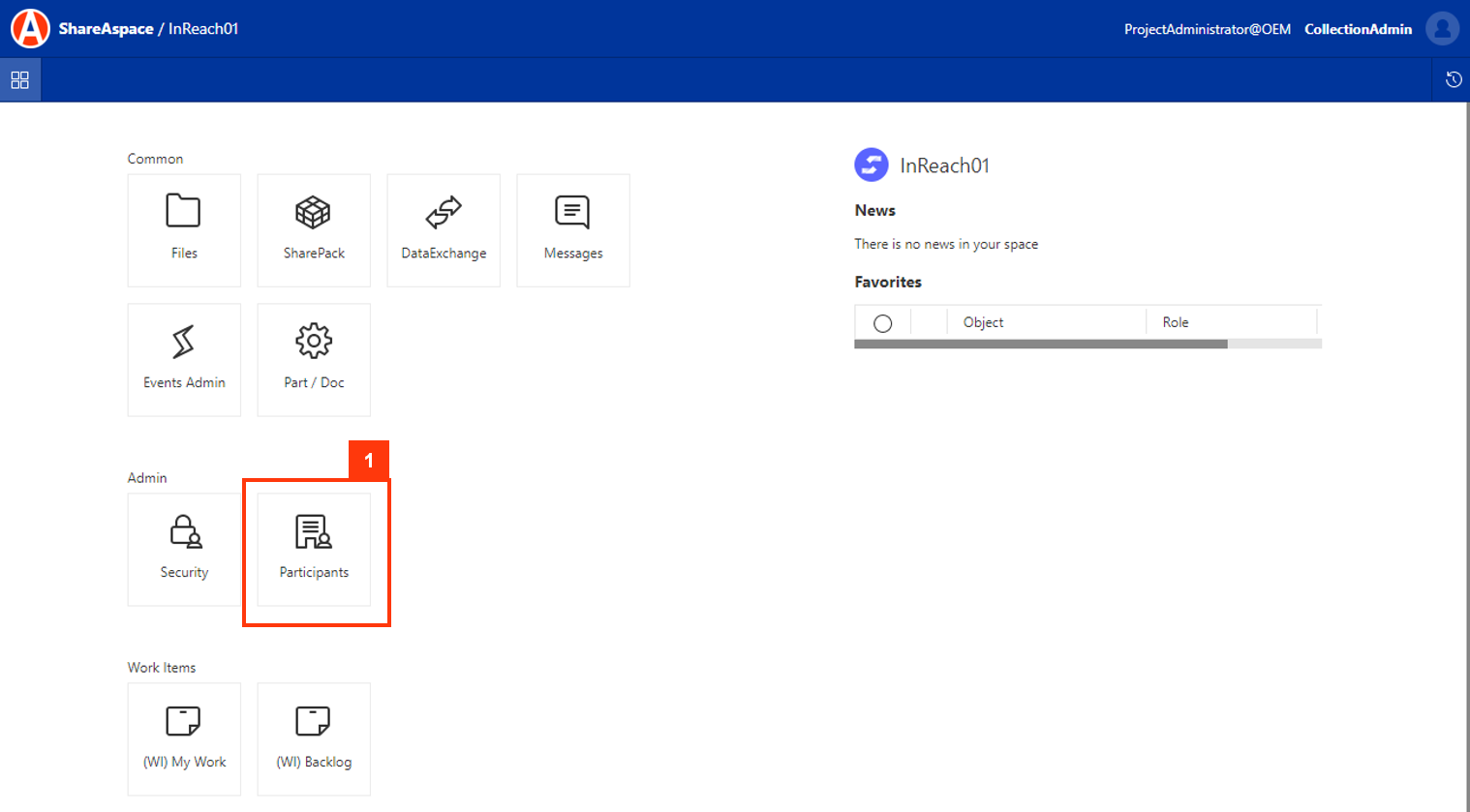
Task: Click the CollectionAdmin label
Action: click(1358, 29)
